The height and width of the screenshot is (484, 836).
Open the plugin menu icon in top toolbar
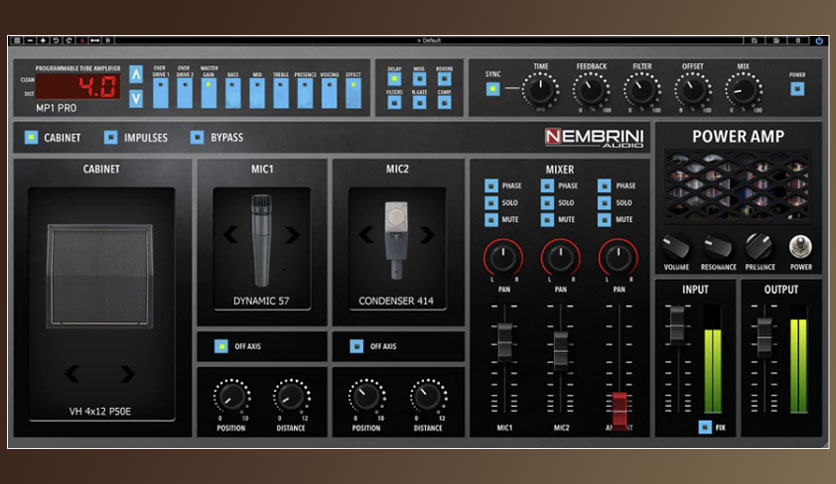click(17, 41)
